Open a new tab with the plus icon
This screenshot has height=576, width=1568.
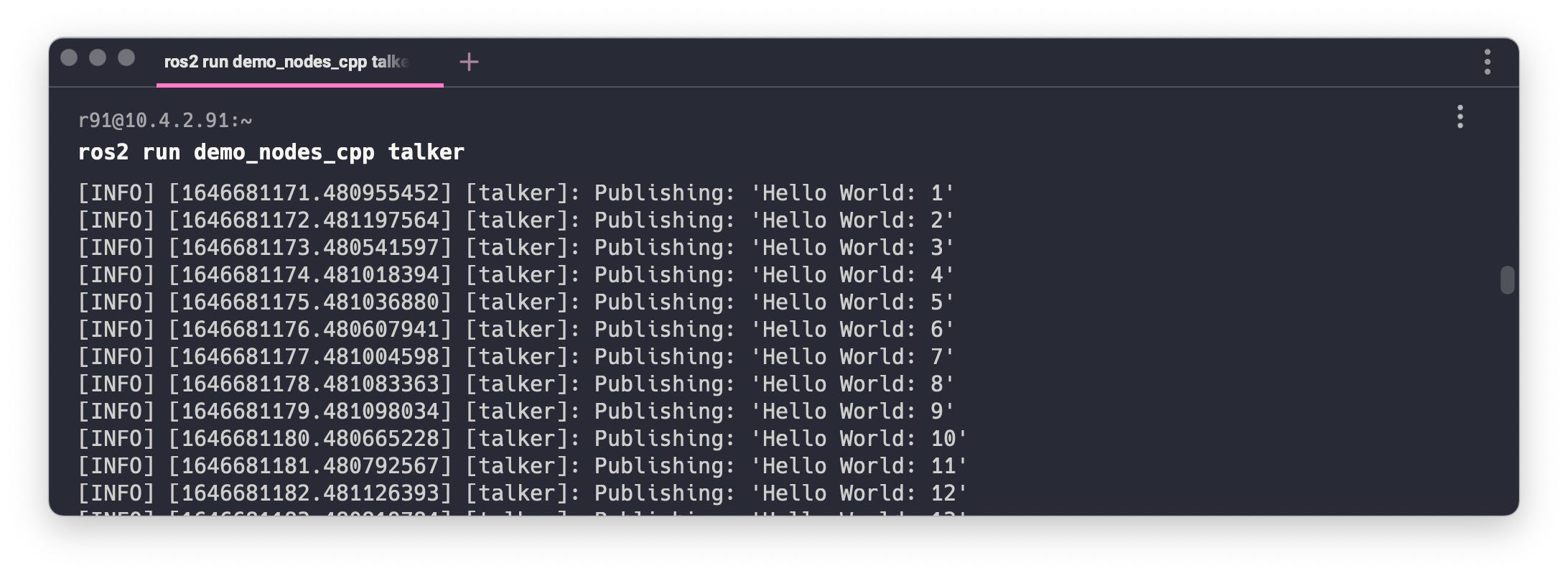(469, 62)
